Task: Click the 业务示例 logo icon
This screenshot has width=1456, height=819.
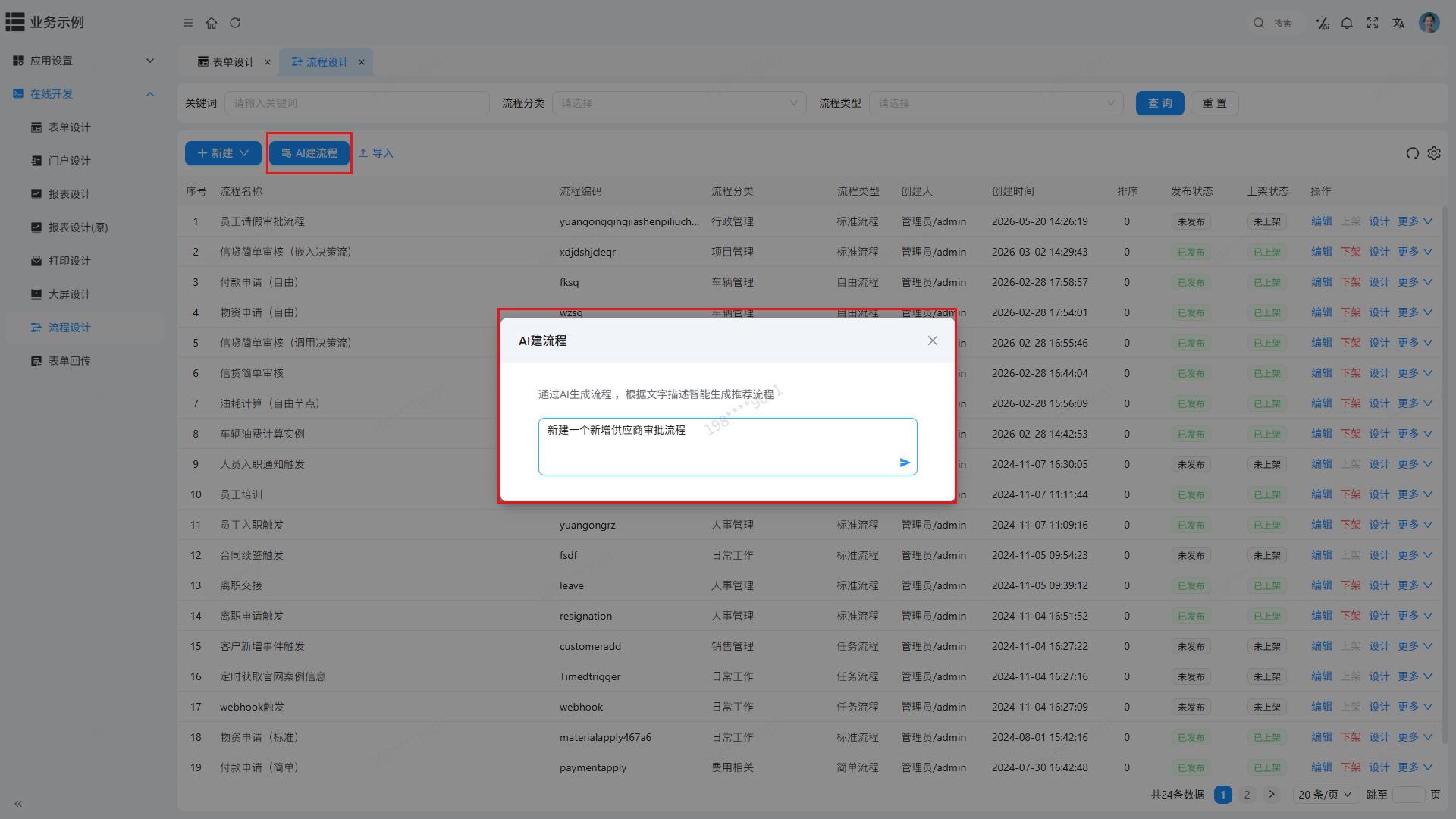Action: click(x=15, y=22)
